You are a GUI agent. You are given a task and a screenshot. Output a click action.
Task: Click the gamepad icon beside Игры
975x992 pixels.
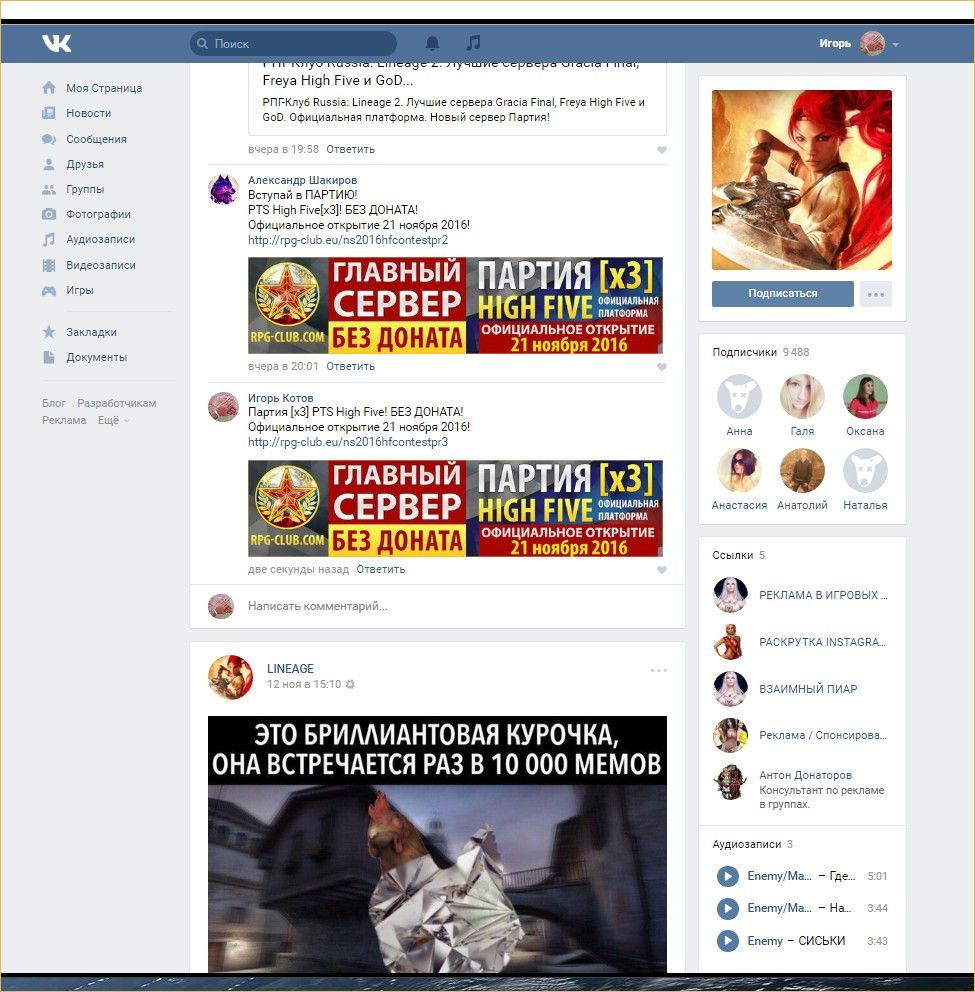[49, 290]
